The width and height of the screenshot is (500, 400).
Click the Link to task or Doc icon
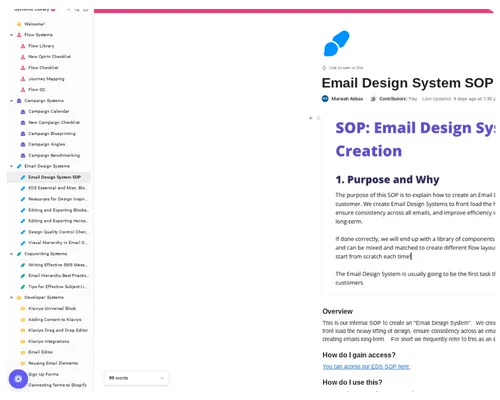tap(324, 68)
